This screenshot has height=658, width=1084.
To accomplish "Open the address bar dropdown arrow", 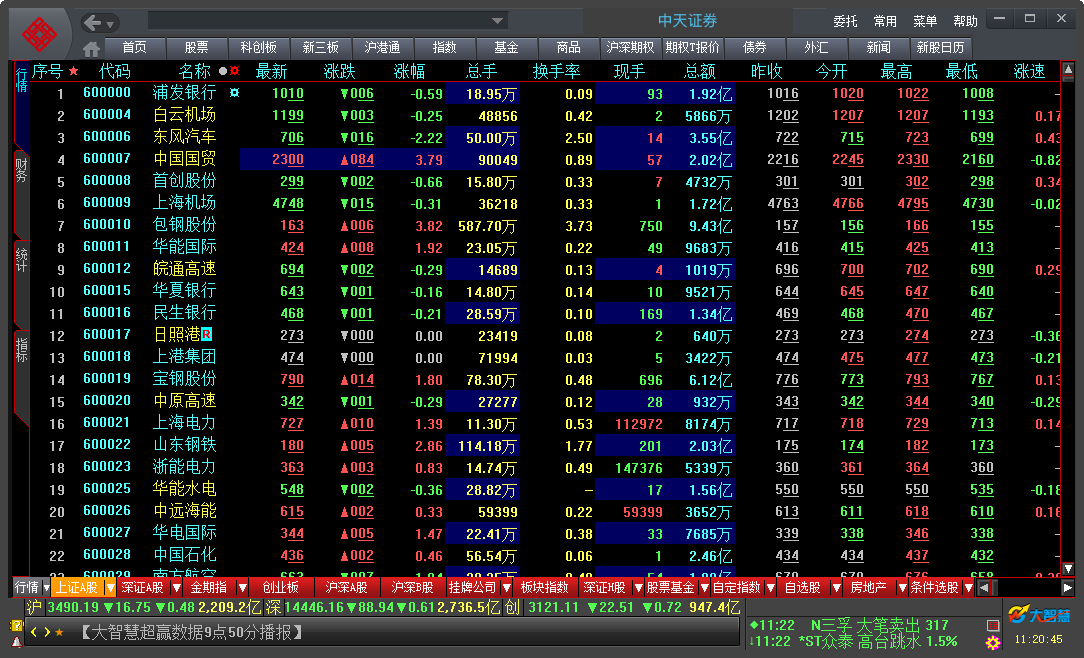I will (497, 21).
